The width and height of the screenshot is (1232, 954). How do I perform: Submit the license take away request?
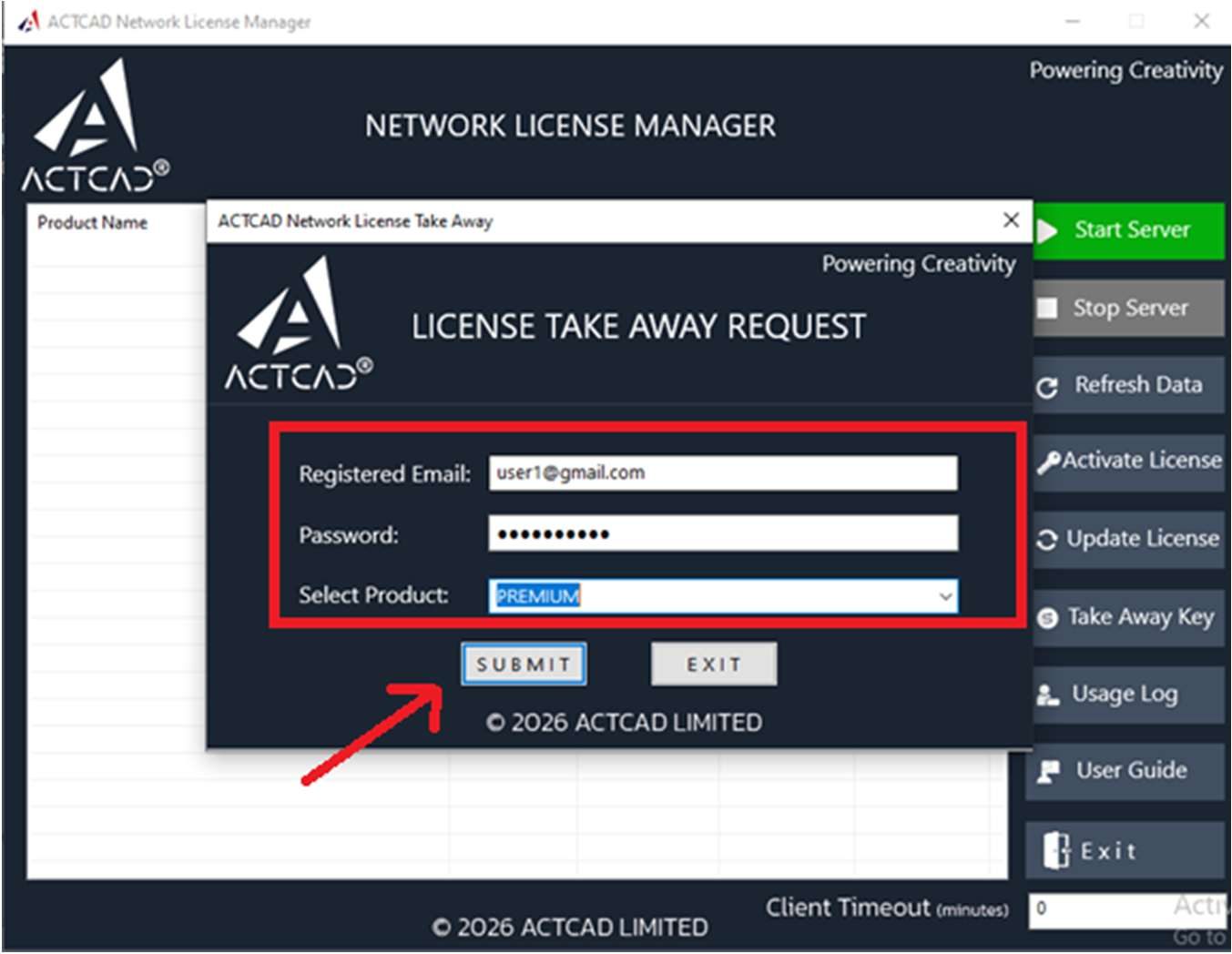(524, 665)
